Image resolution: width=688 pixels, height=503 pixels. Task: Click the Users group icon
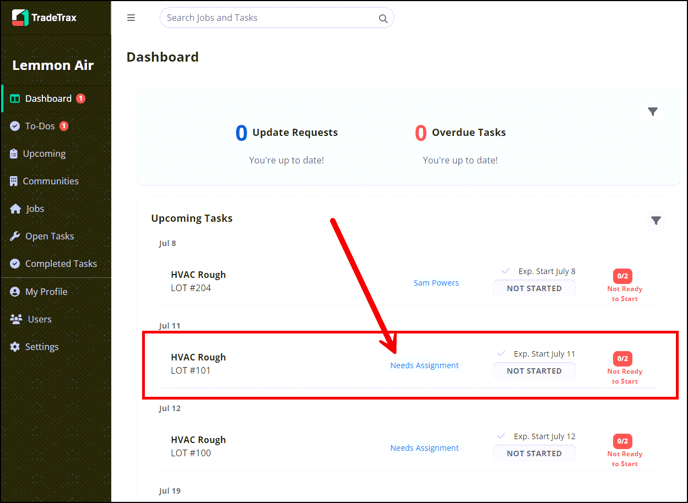click(x=16, y=320)
